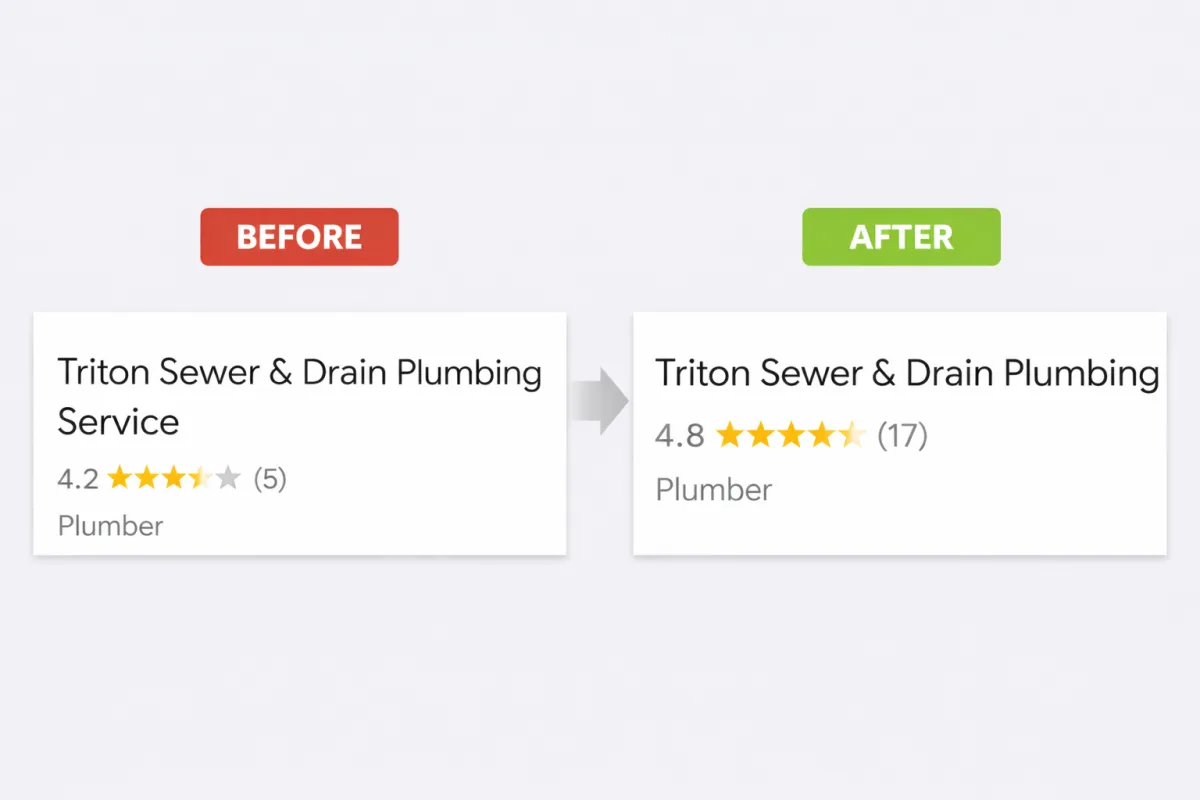Click the gray arrow between the cards
The image size is (1200, 800).
coord(600,401)
